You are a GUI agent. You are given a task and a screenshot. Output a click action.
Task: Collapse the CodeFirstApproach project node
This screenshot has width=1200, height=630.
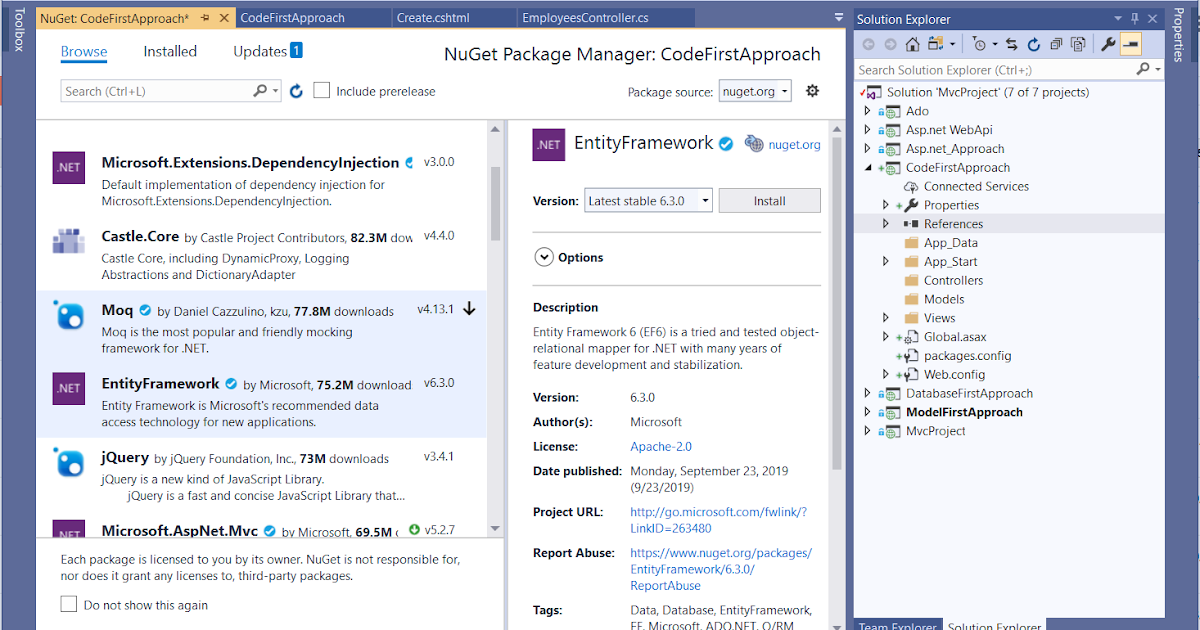pos(867,168)
